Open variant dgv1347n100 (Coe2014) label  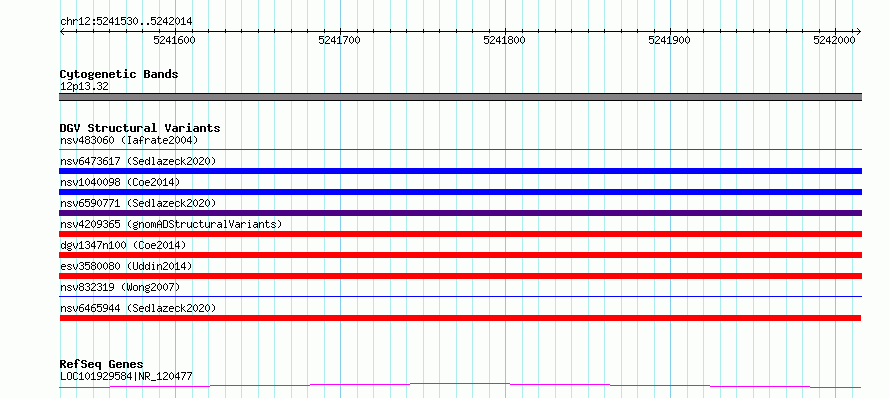click(123, 245)
